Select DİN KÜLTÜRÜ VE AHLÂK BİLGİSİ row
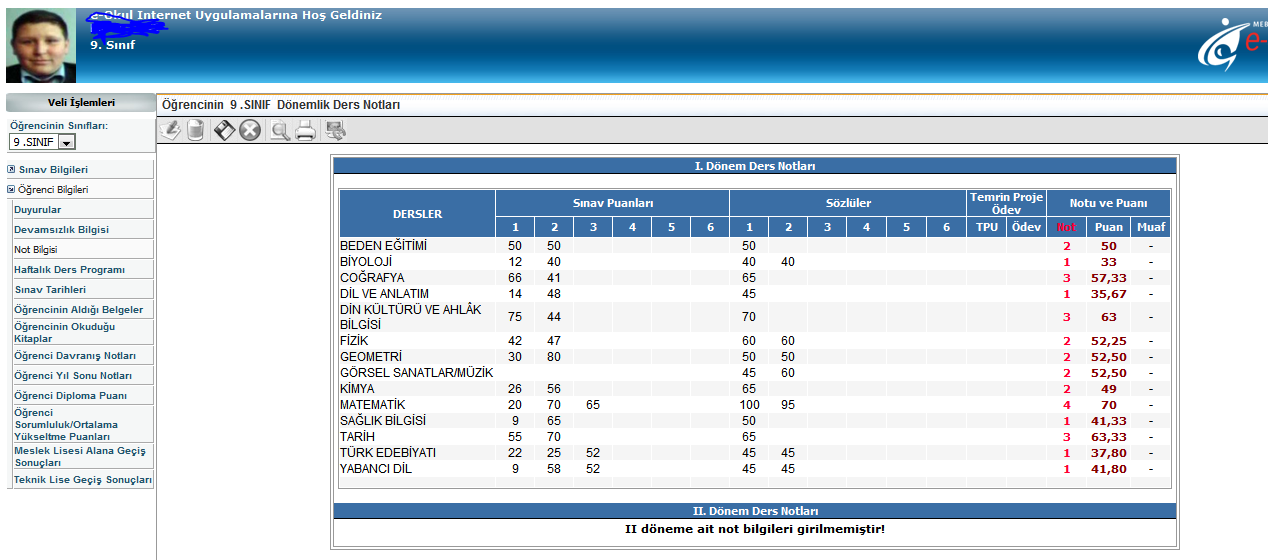Image resolution: width=1268 pixels, height=560 pixels. pos(411,317)
